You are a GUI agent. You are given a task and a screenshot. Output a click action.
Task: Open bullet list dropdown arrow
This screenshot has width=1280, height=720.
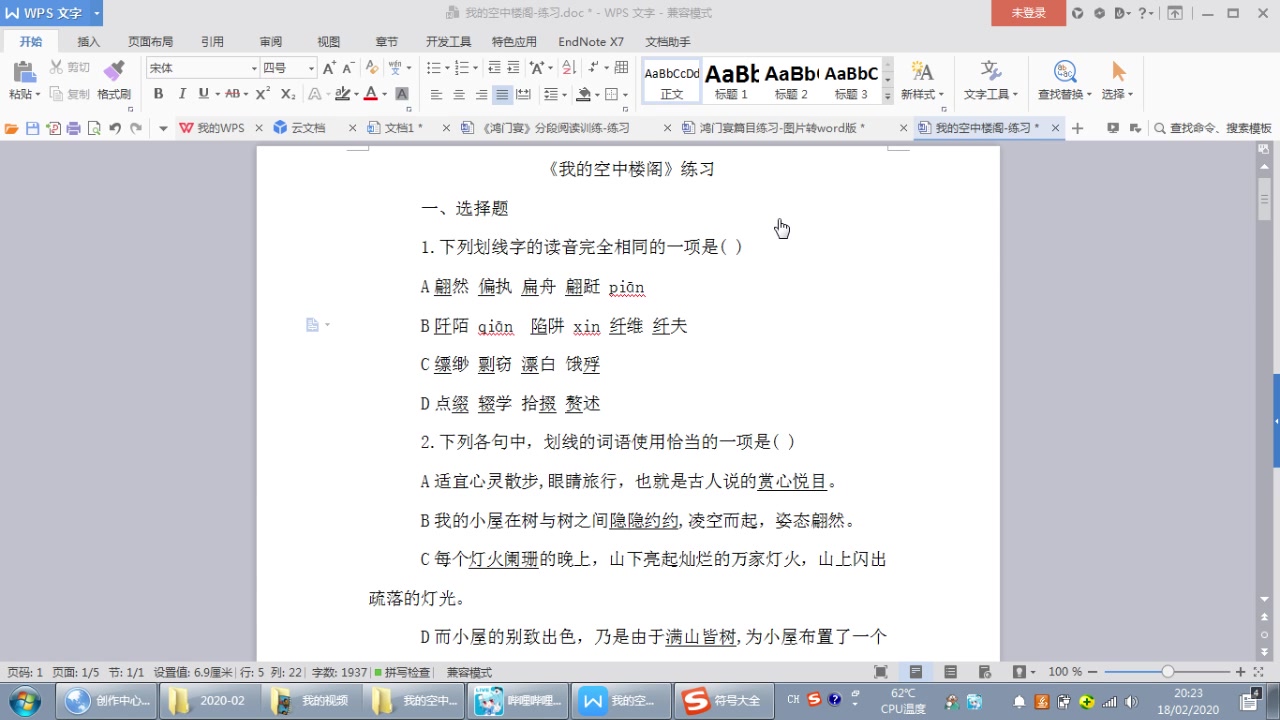pyautogui.click(x=448, y=68)
